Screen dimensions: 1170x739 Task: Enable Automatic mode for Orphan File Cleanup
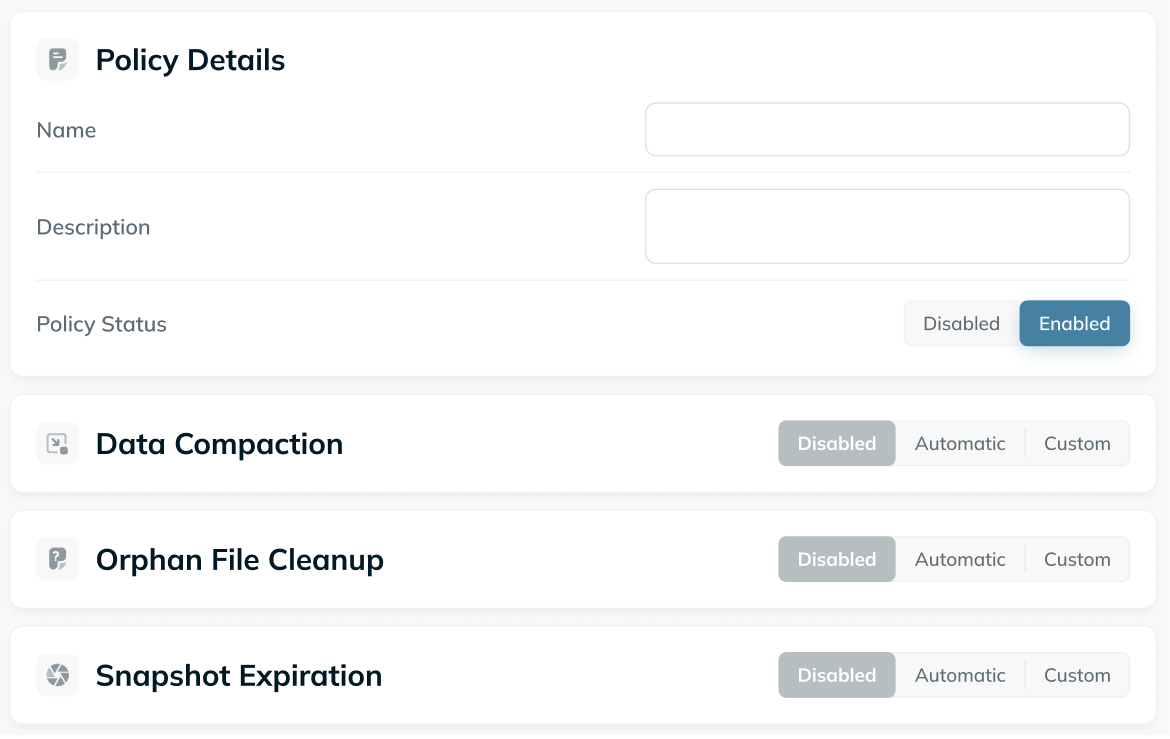pyautogui.click(x=959, y=559)
